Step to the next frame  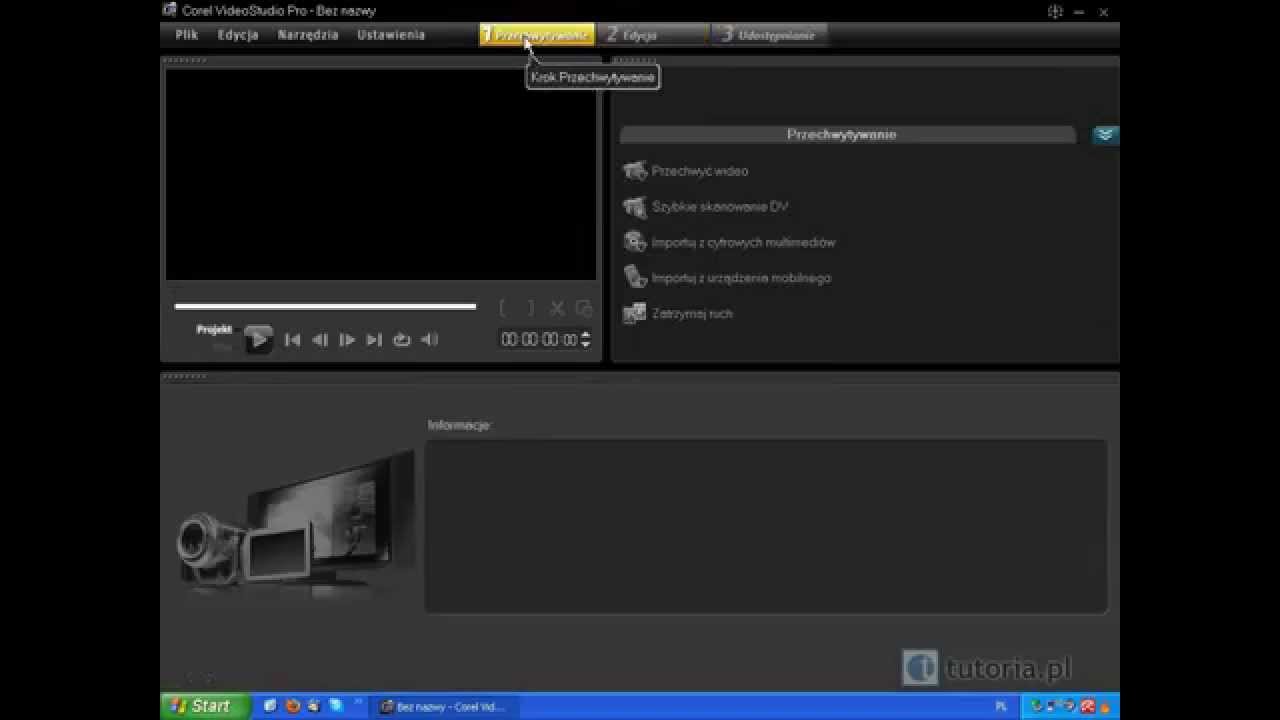tap(347, 340)
